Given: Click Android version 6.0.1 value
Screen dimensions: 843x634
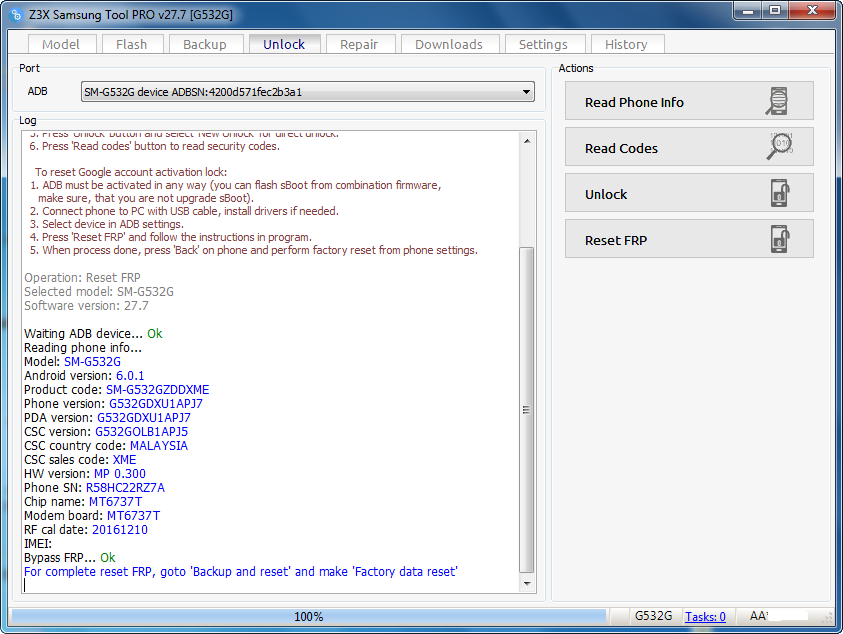Looking at the screenshot, I should (x=130, y=376).
